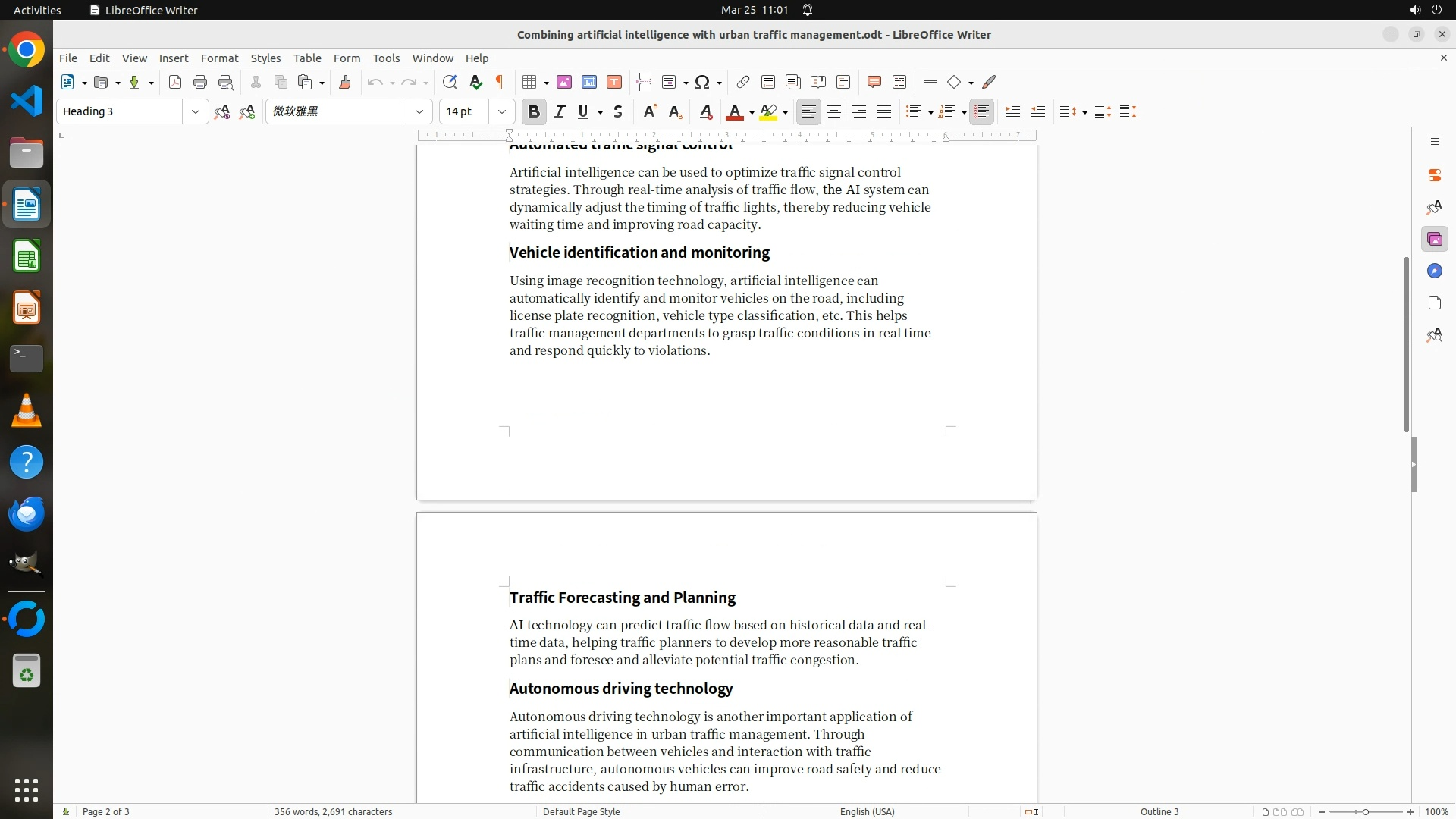Click the Insert Image icon
This screenshot has width=1456, height=819.
click(564, 83)
